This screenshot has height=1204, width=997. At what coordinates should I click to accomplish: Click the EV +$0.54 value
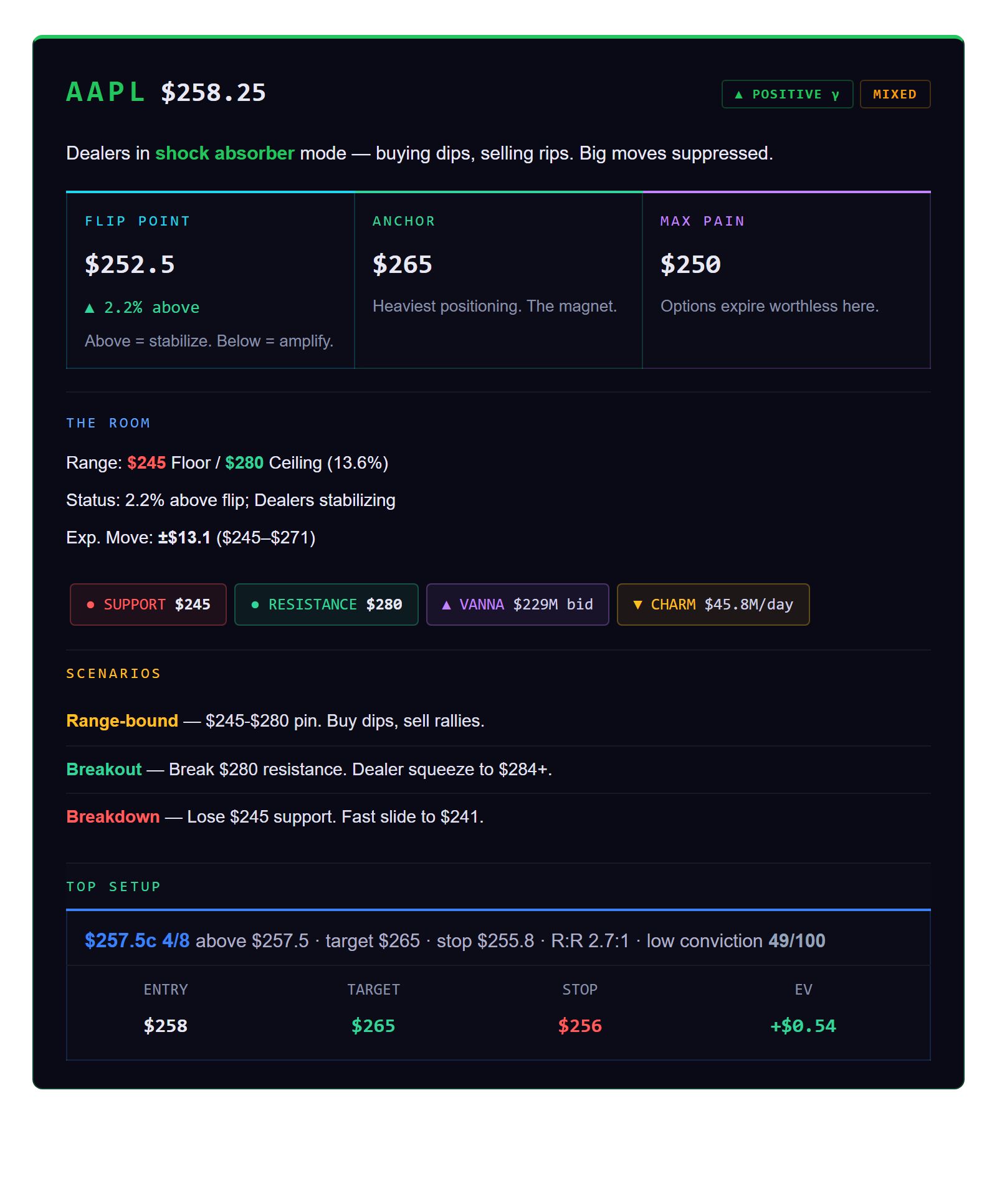coord(803,1026)
